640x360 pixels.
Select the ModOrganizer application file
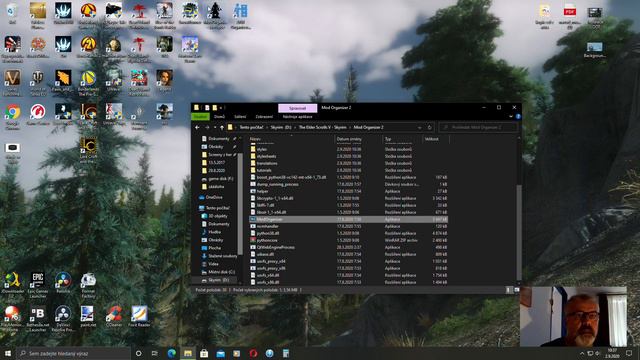click(348, 219)
